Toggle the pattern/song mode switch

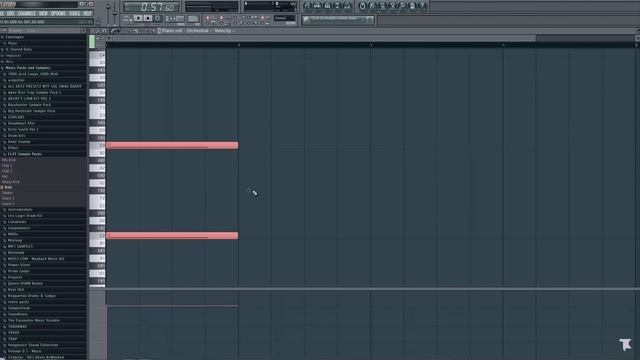click(127, 18)
